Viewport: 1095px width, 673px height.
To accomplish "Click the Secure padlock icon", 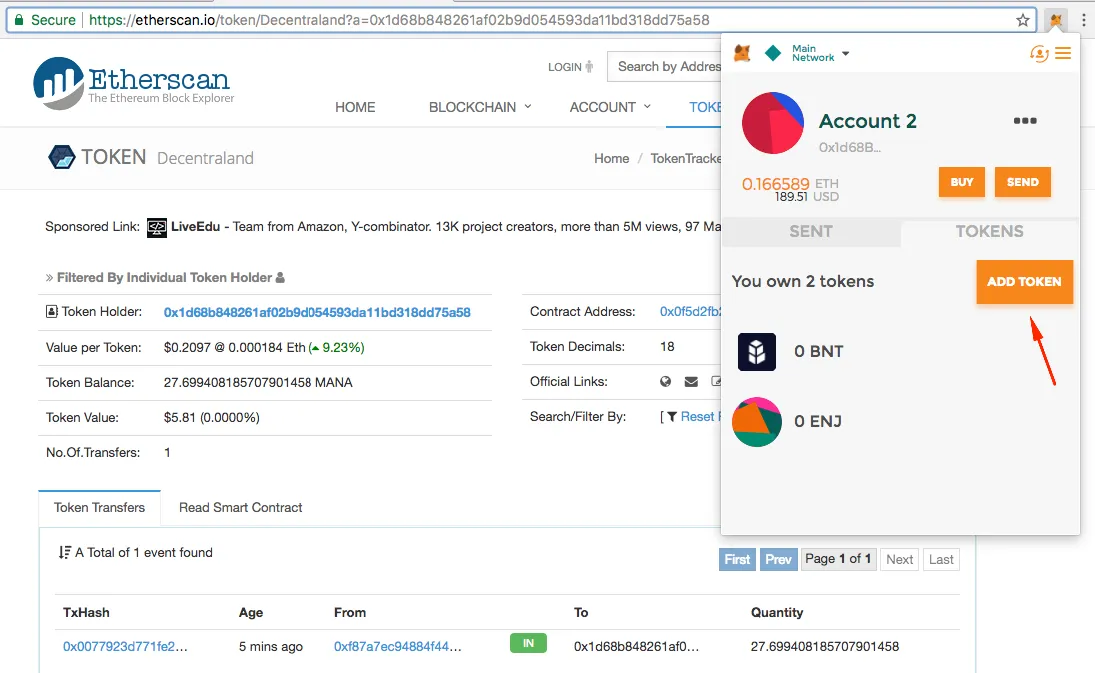I will pyautogui.click(x=19, y=20).
